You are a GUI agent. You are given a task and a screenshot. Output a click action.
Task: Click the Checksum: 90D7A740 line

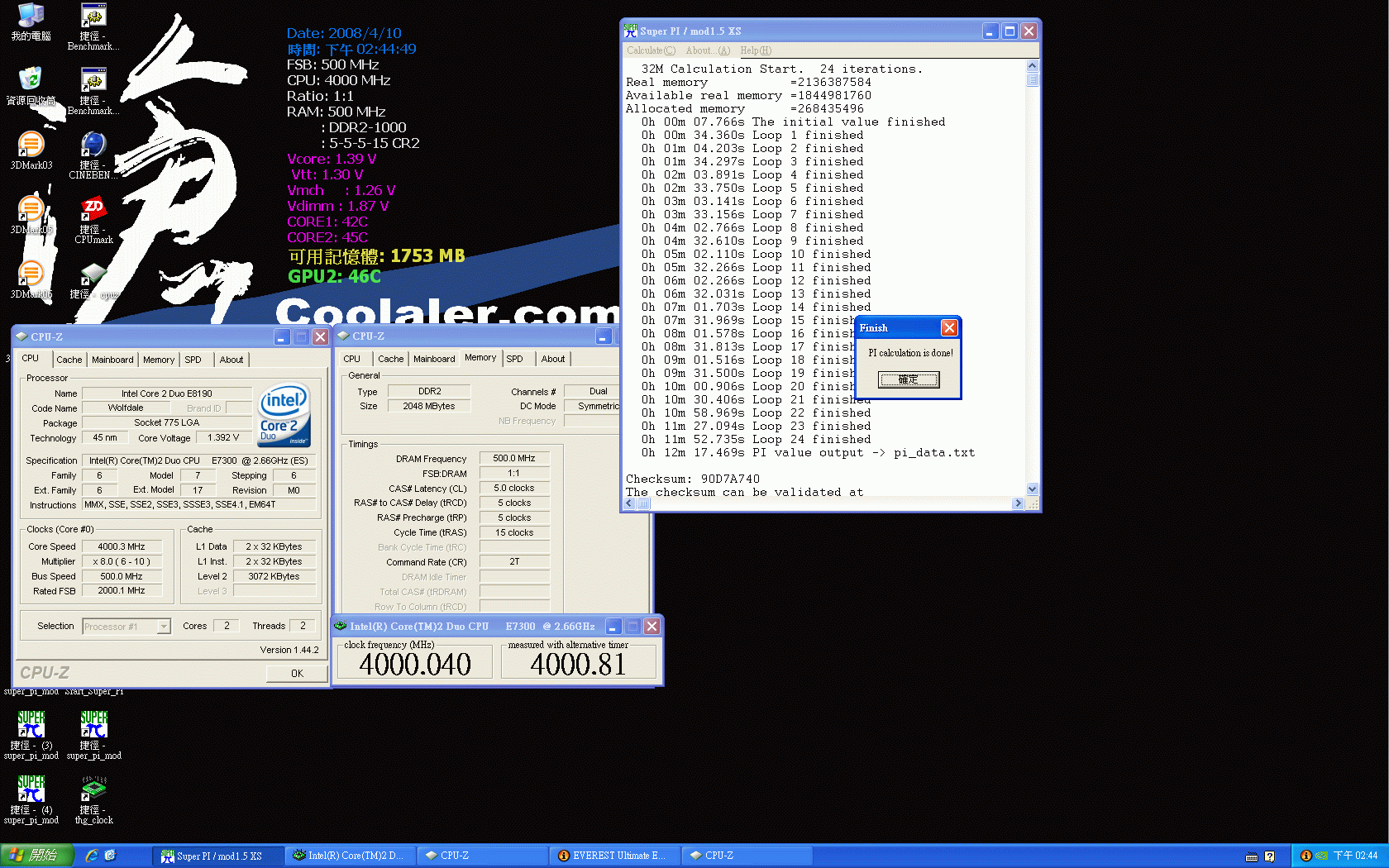click(693, 479)
